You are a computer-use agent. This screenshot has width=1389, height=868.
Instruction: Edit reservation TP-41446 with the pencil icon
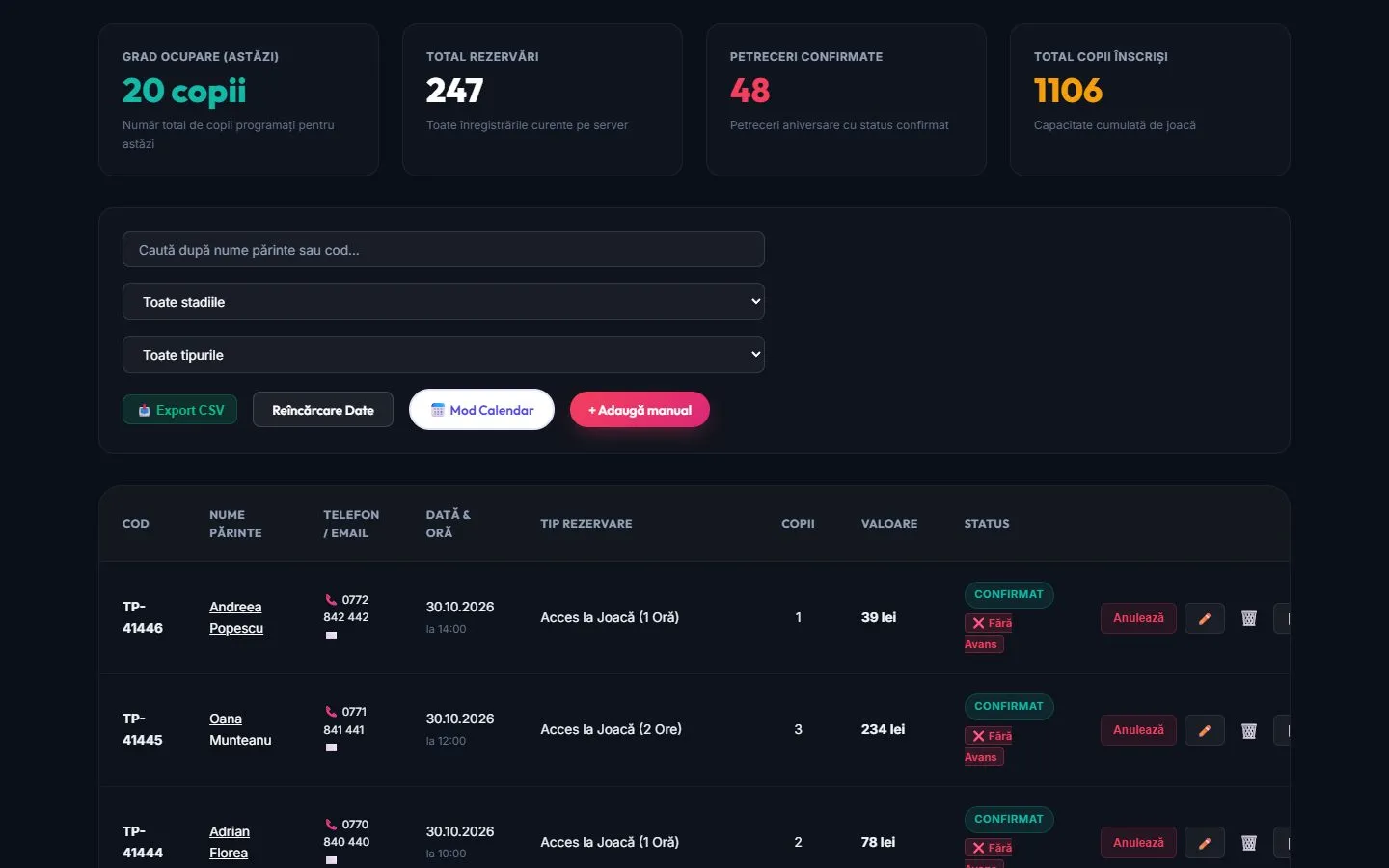point(1204,618)
